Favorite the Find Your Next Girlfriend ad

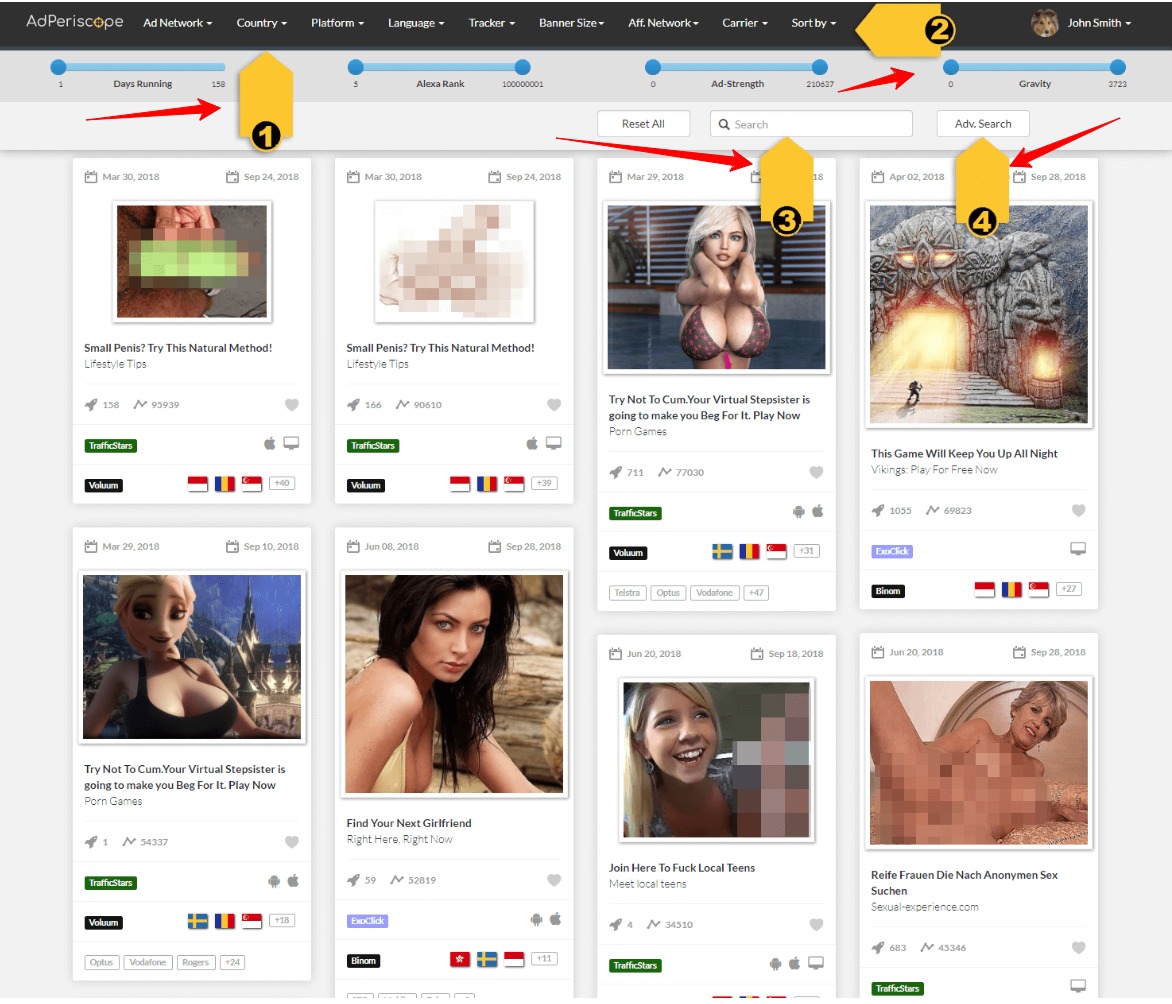click(554, 879)
